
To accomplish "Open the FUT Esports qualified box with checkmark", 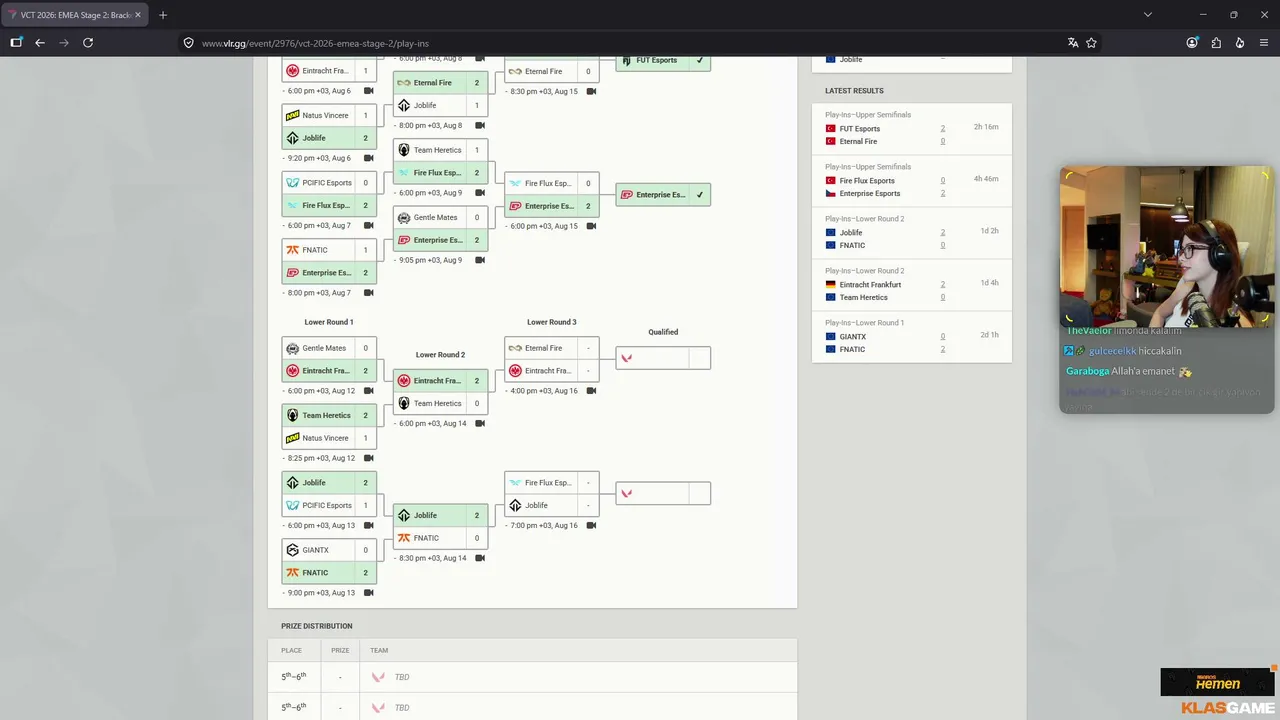I will [663, 60].
